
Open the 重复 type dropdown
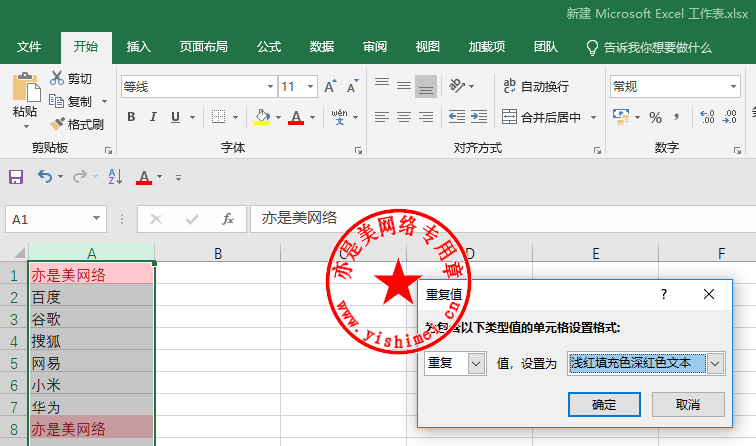(476, 364)
